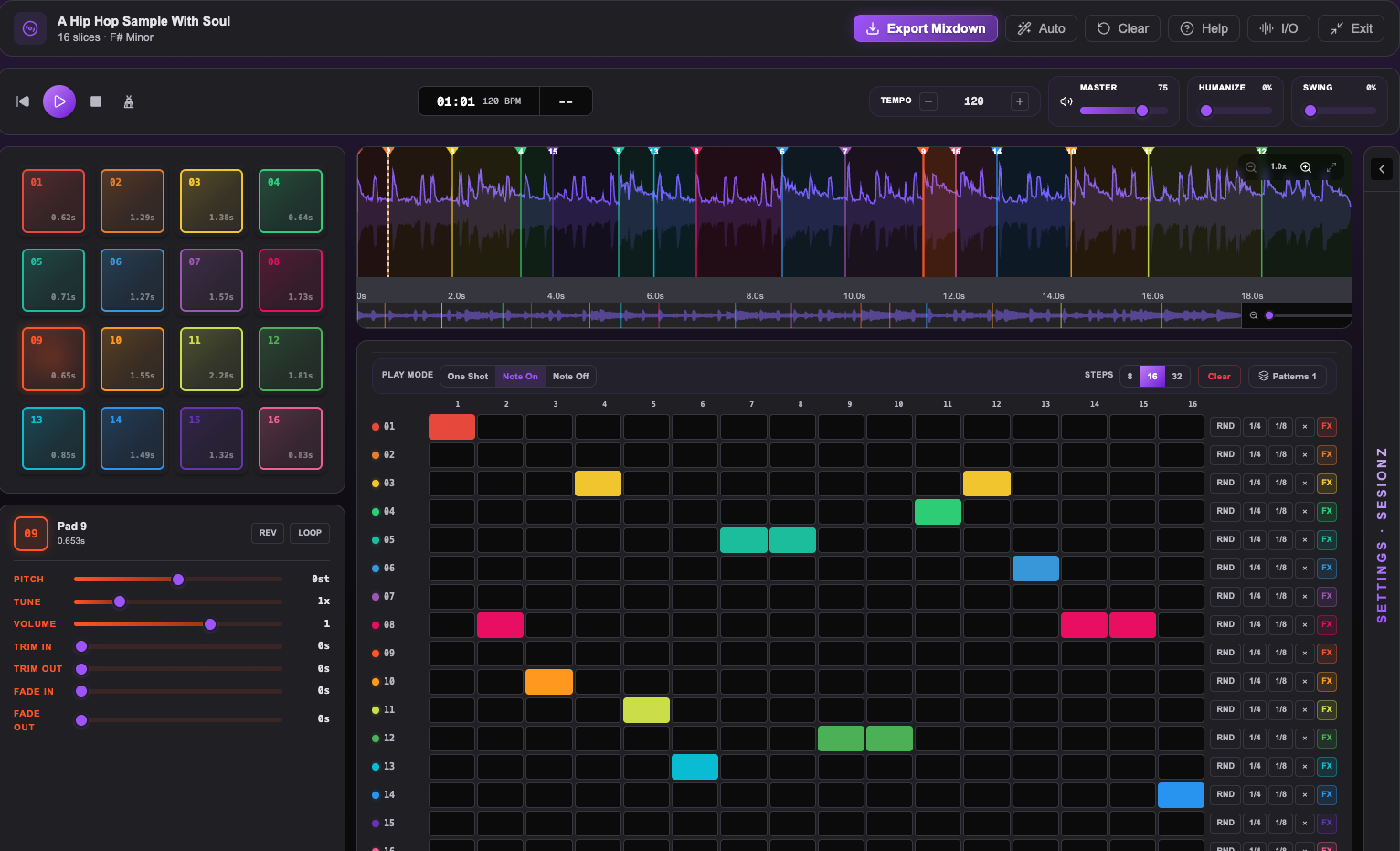Toggle the metronome icon
Image resolution: width=1400 pixels, height=851 pixels.
[x=129, y=101]
